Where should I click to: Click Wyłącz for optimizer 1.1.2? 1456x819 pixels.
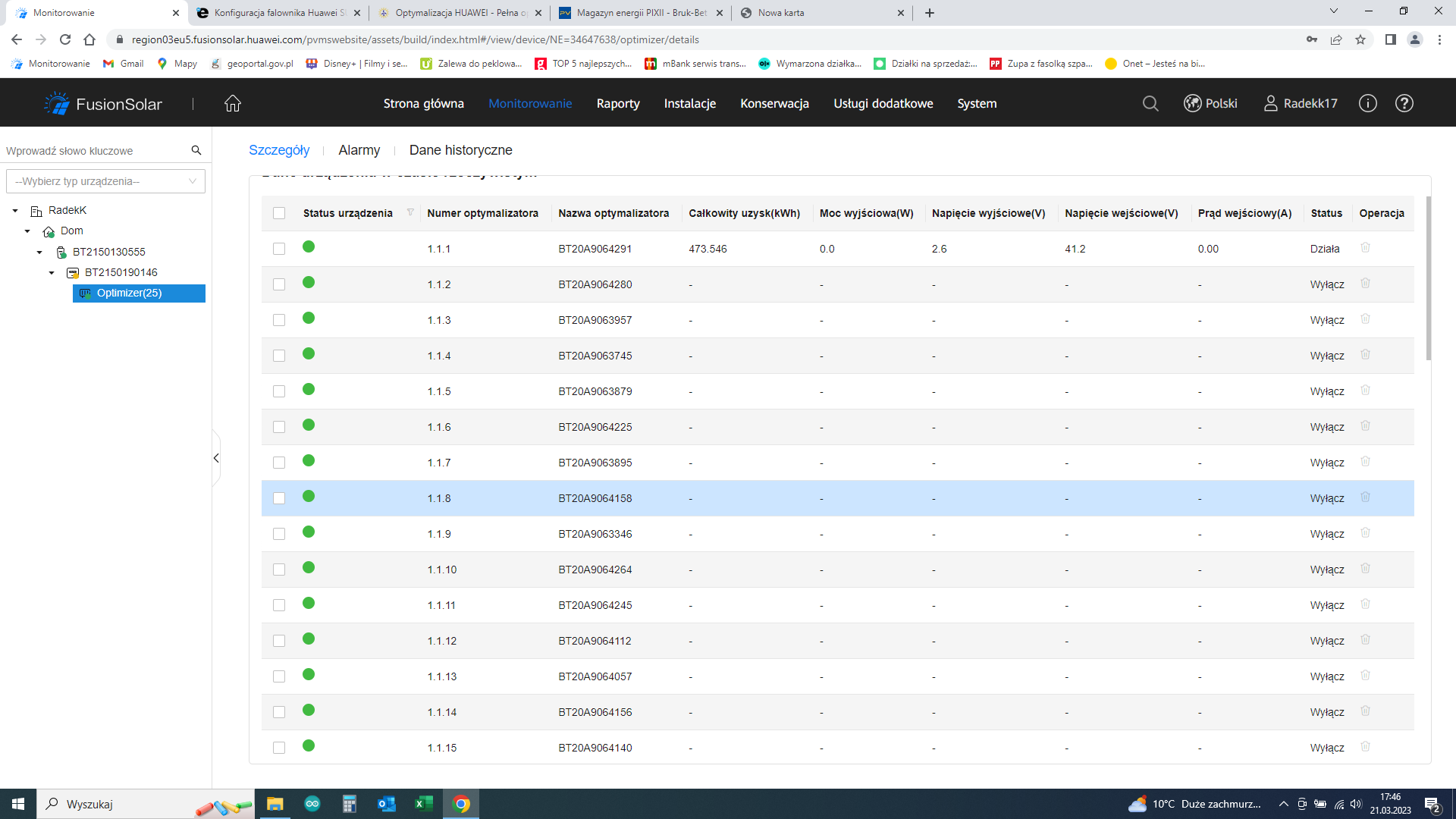[x=1327, y=284]
